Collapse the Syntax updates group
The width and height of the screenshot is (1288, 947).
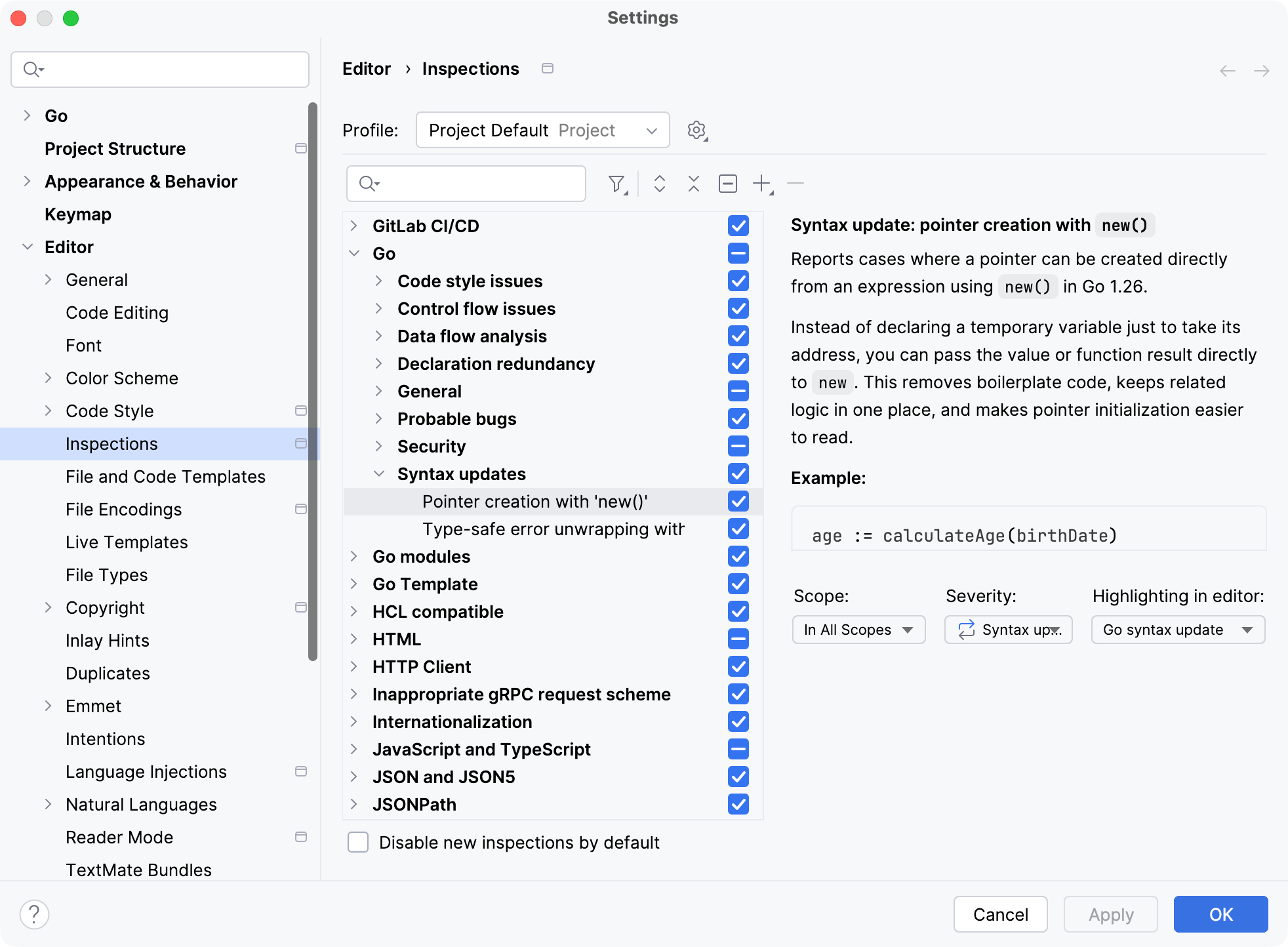click(x=379, y=473)
